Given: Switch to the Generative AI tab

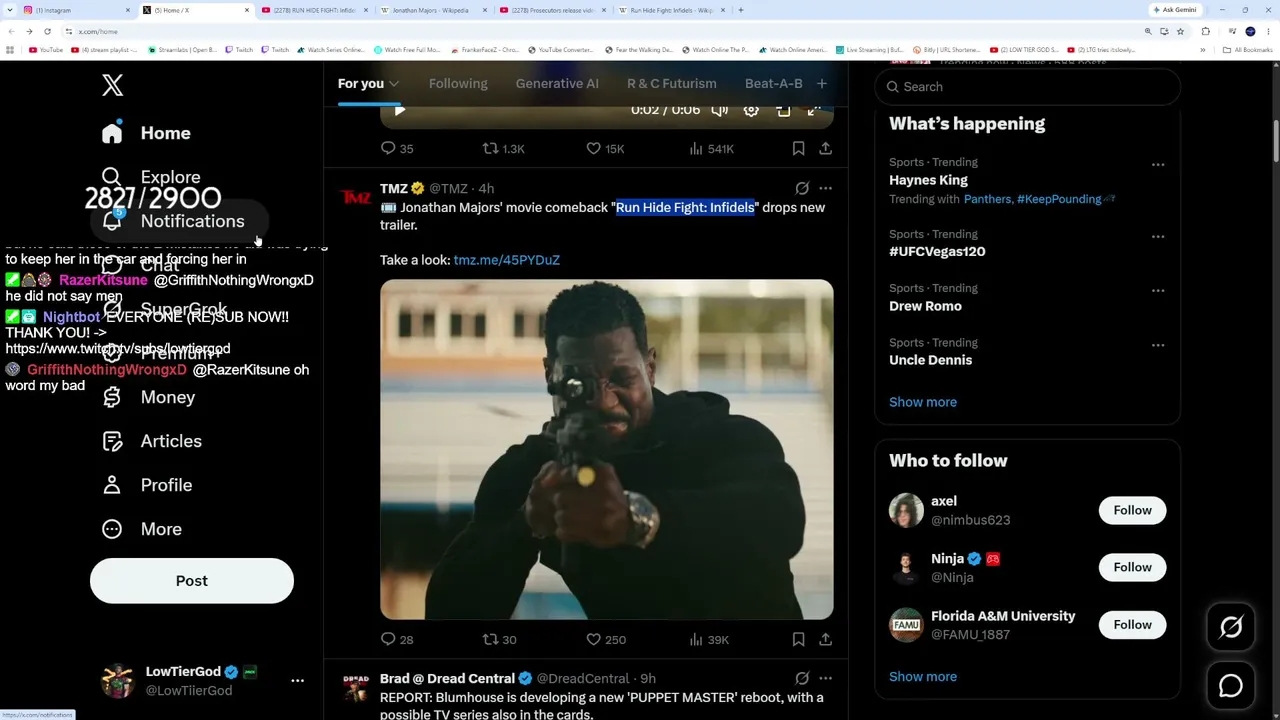Looking at the screenshot, I should 557,83.
